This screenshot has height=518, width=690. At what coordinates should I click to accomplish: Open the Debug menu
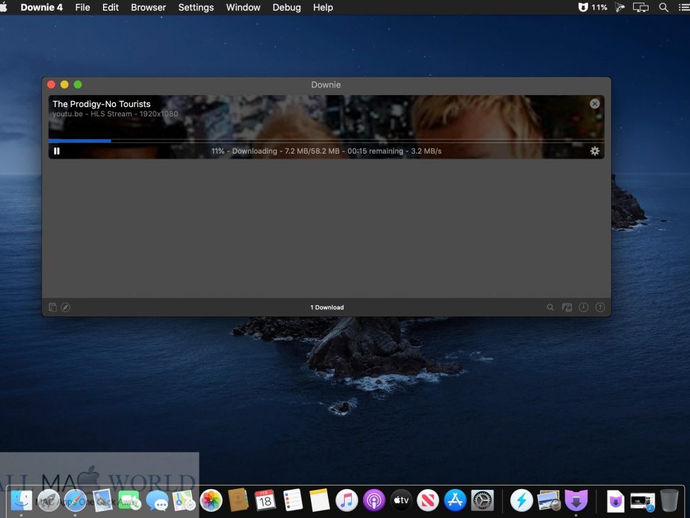click(286, 7)
